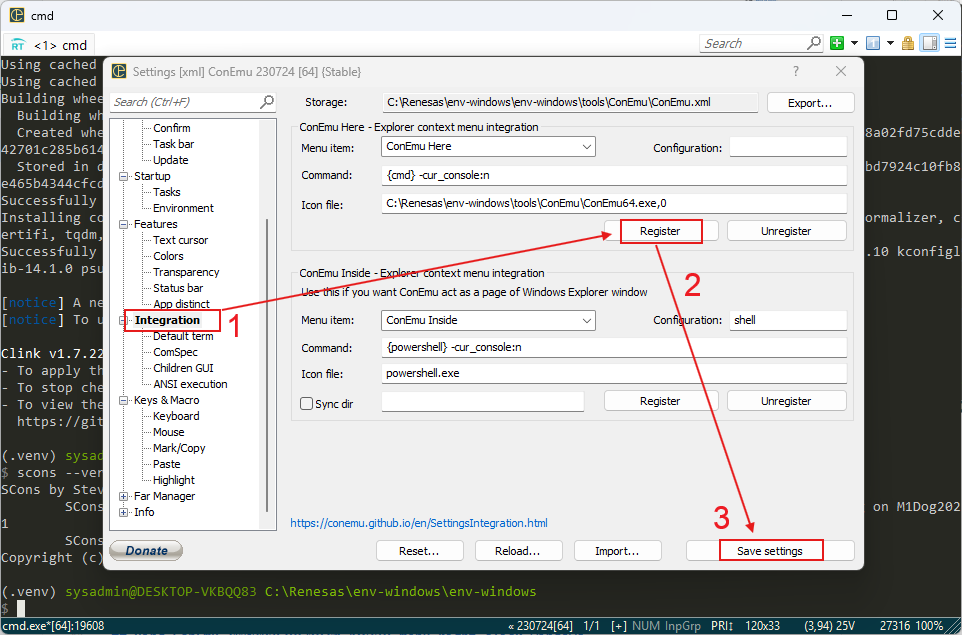This screenshot has width=962, height=635.
Task: Toggle the lock icon in ConEmu toolbar
Action: (908, 43)
